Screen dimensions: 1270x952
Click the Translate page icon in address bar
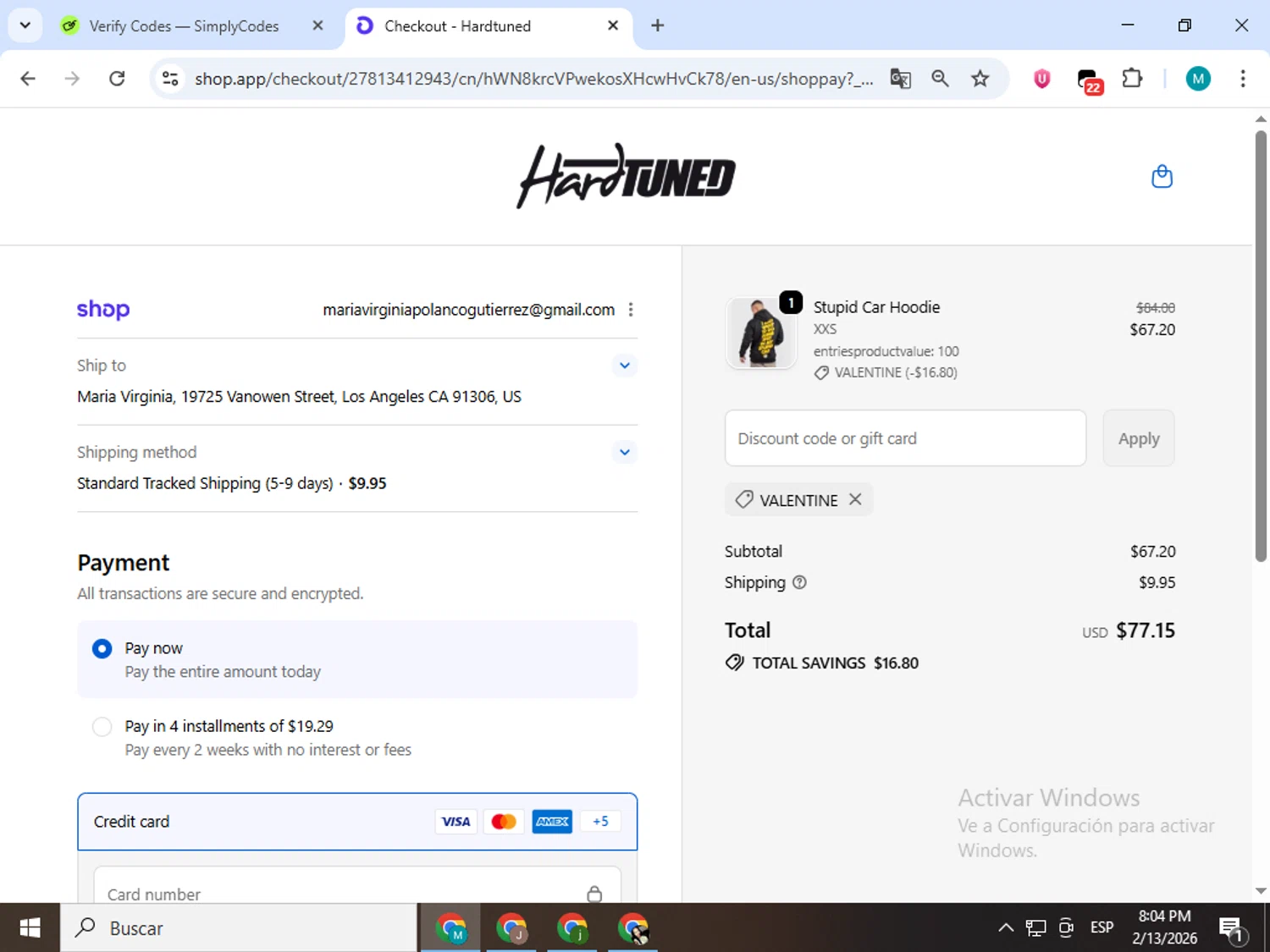click(x=900, y=79)
